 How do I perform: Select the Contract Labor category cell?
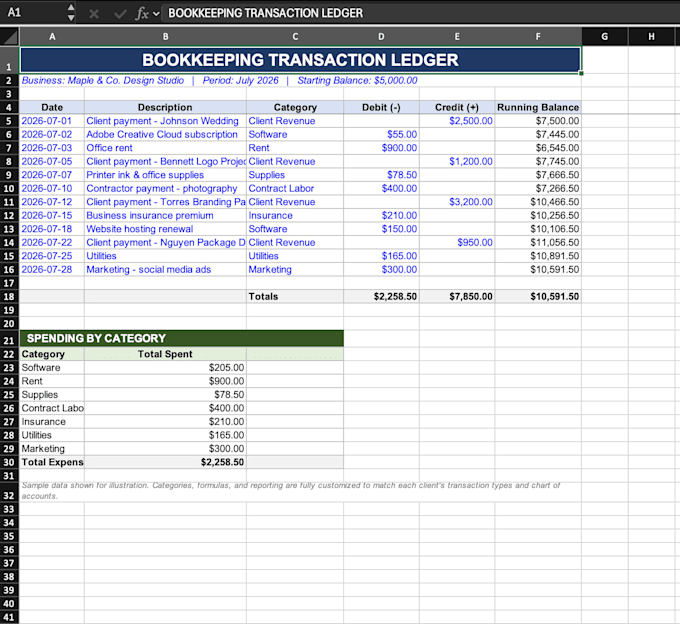(295, 188)
